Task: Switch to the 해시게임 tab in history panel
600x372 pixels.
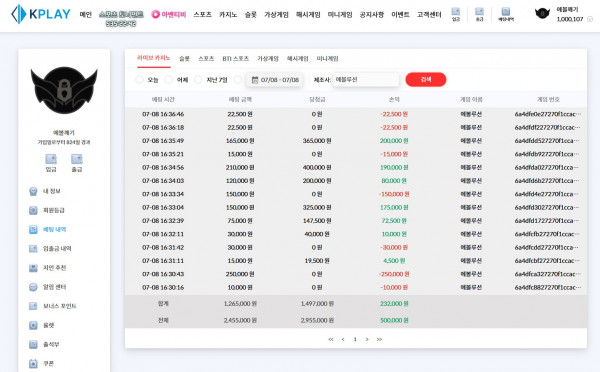Action: click(x=297, y=59)
